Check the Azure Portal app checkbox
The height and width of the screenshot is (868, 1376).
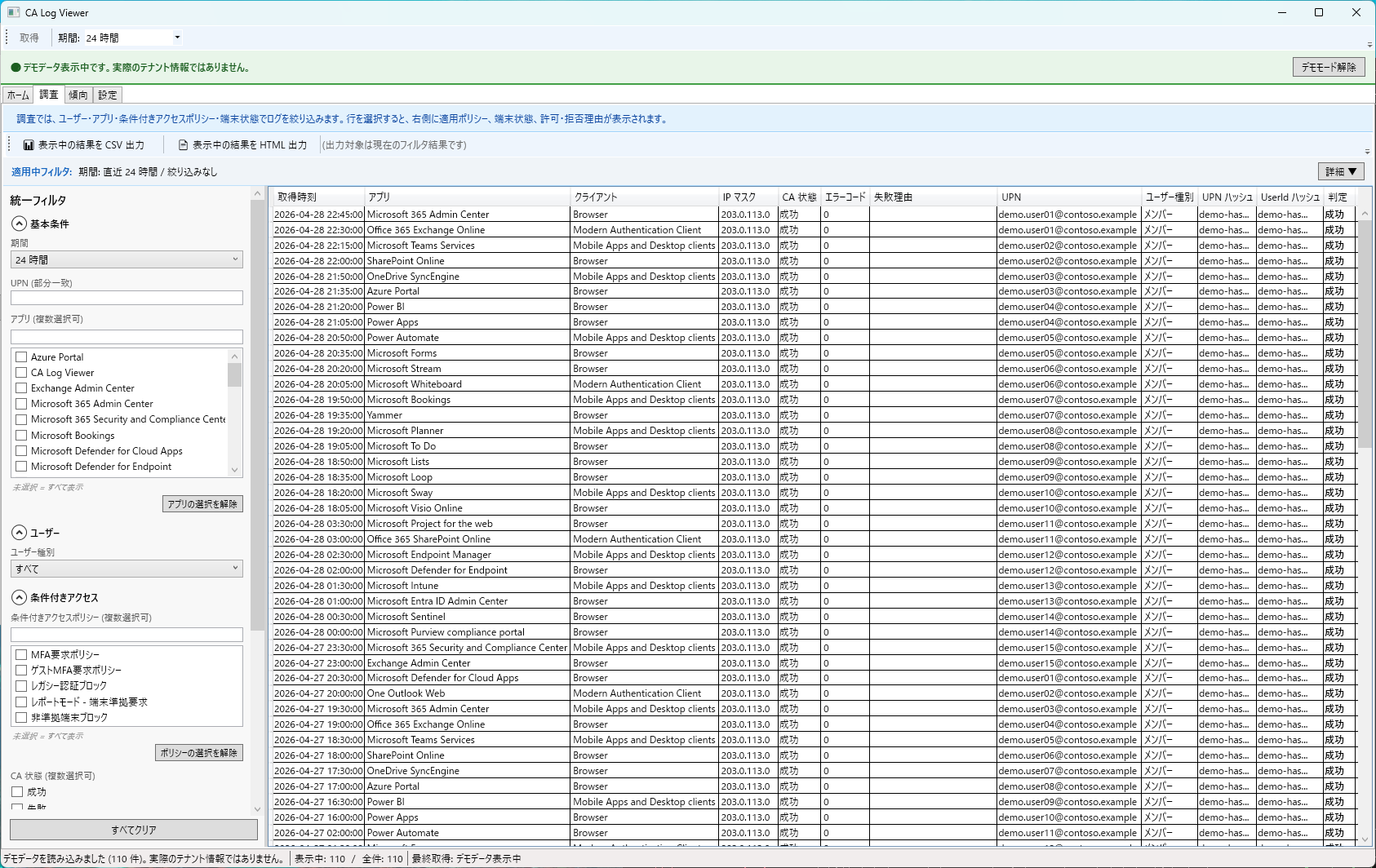pyautogui.click(x=21, y=357)
